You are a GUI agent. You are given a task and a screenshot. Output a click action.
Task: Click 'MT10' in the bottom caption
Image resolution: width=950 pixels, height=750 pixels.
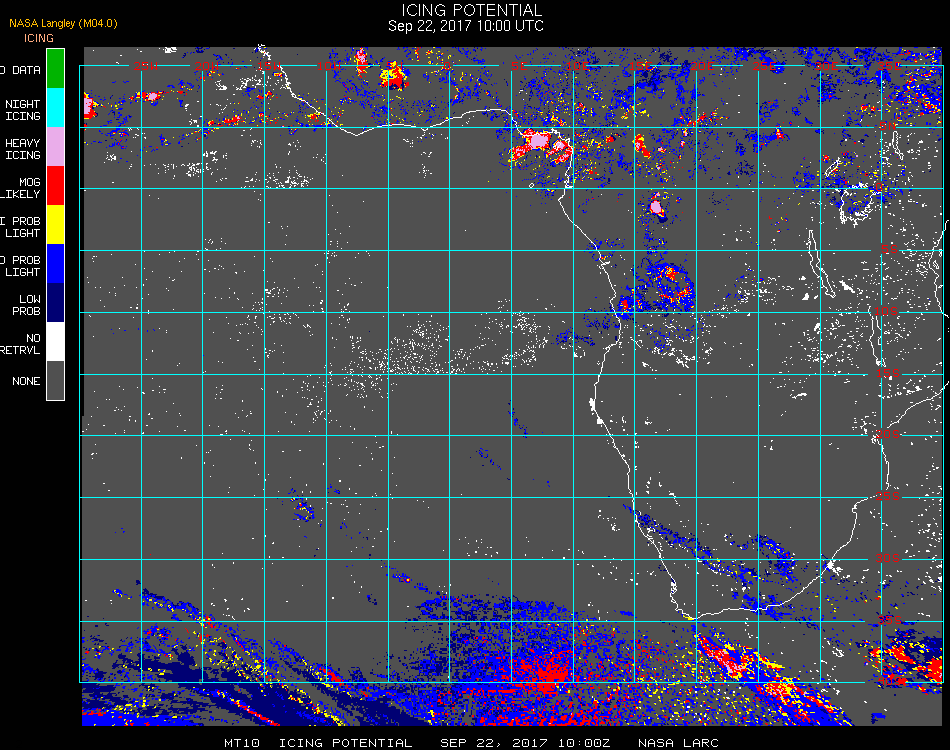click(242, 743)
